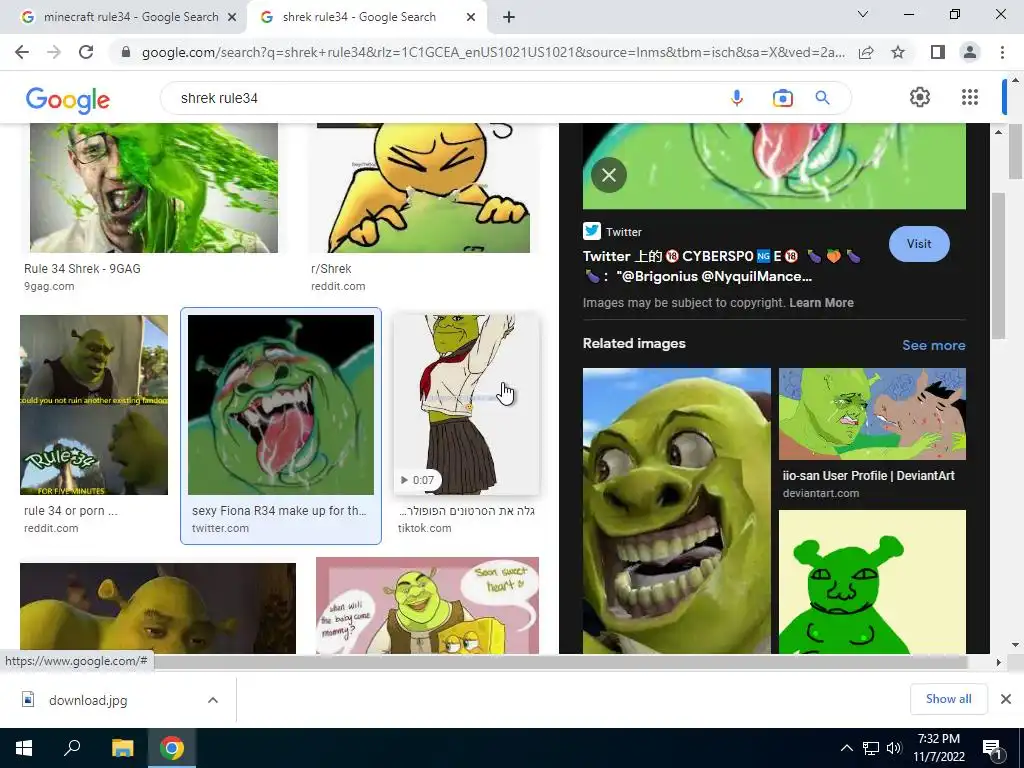Go back using the browser back arrow
This screenshot has width=1024, height=768.
pyautogui.click(x=22, y=52)
